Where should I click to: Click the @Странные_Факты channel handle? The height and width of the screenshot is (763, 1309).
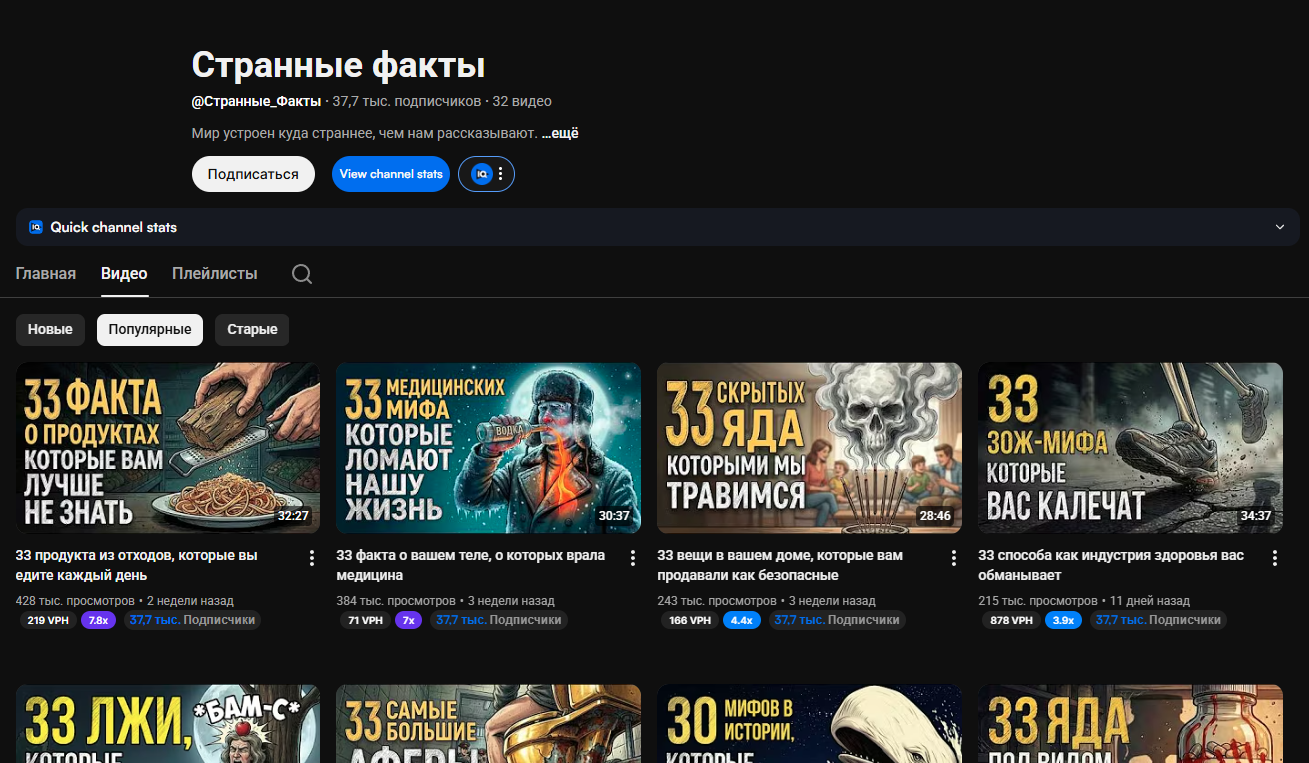pyautogui.click(x=257, y=101)
